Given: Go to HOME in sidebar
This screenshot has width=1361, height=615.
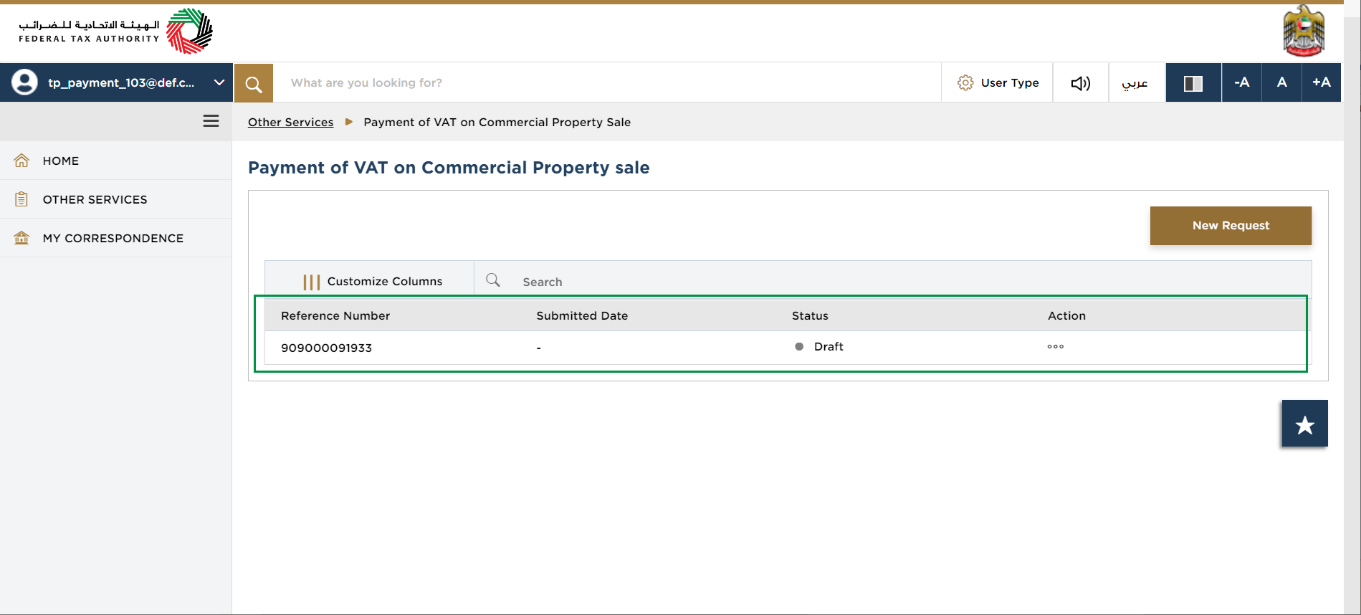Looking at the screenshot, I should (61, 161).
